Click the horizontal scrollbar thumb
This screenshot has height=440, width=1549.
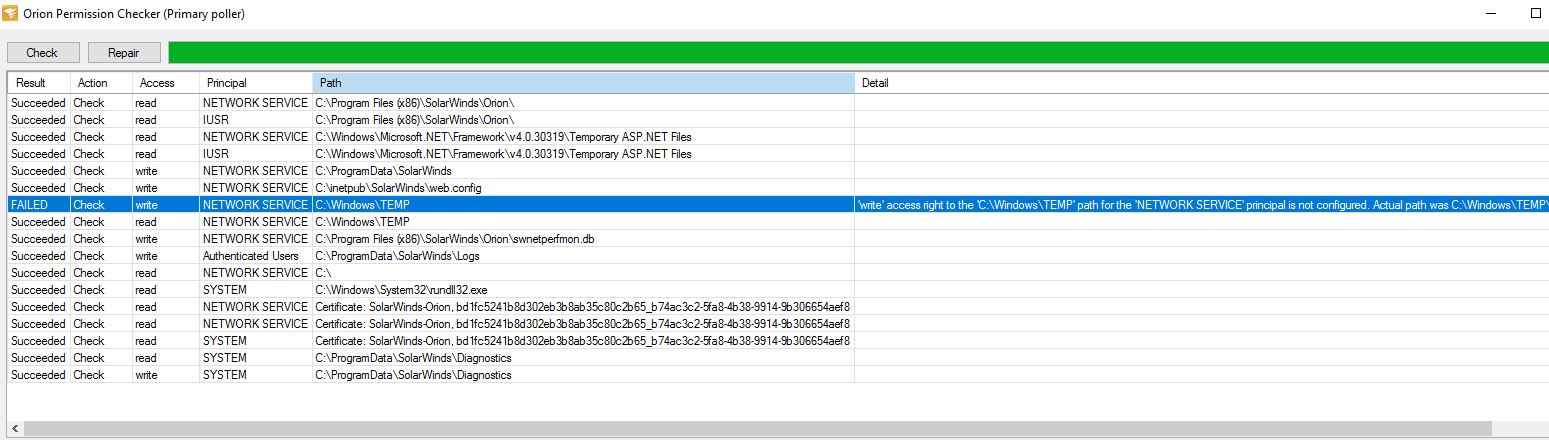coord(757,428)
